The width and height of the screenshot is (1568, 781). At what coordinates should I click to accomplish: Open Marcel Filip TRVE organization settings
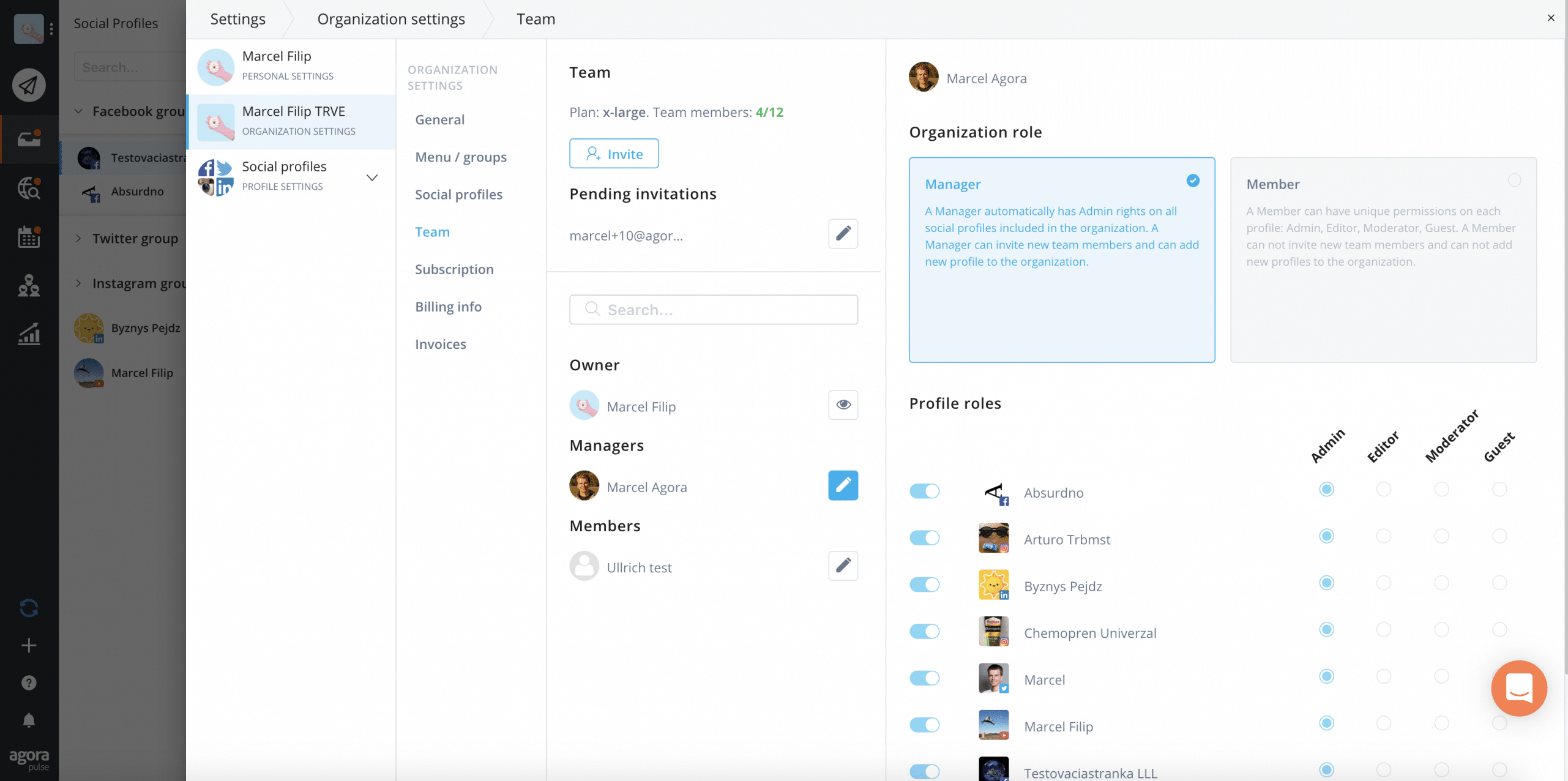(x=291, y=121)
